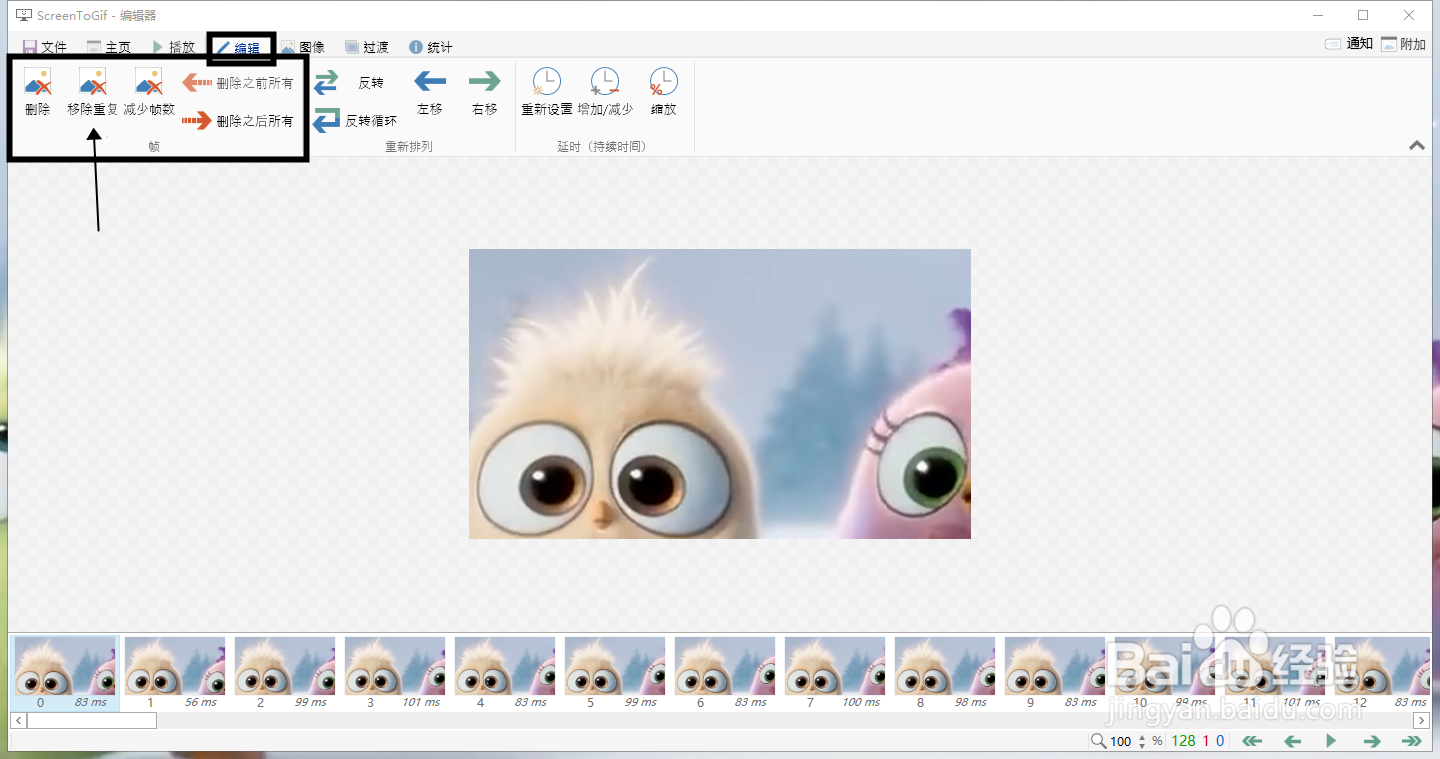Go to the next frame
The height and width of the screenshot is (759, 1440).
1371,741
